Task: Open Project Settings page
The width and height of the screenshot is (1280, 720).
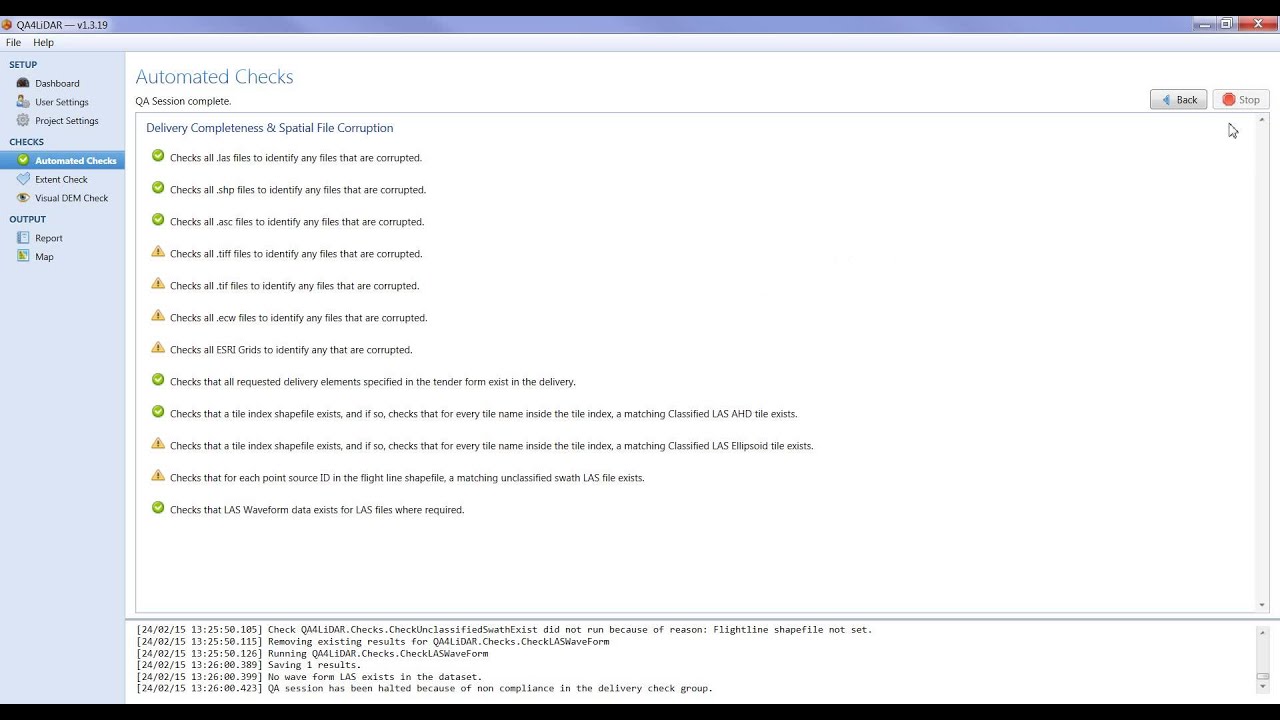Action: [x=66, y=121]
